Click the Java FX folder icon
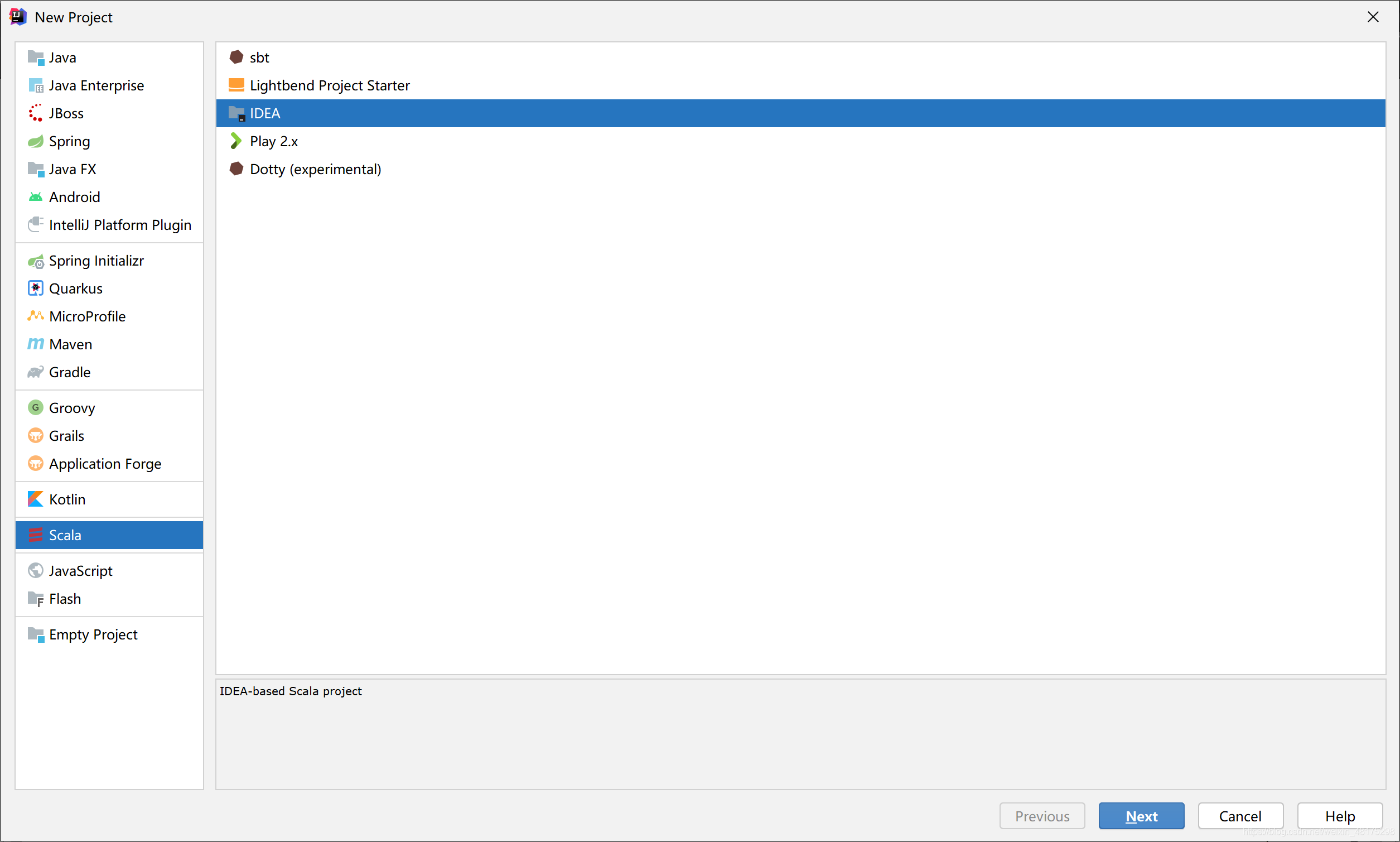Screen dimensions: 1400x842 pyautogui.click(x=36, y=169)
